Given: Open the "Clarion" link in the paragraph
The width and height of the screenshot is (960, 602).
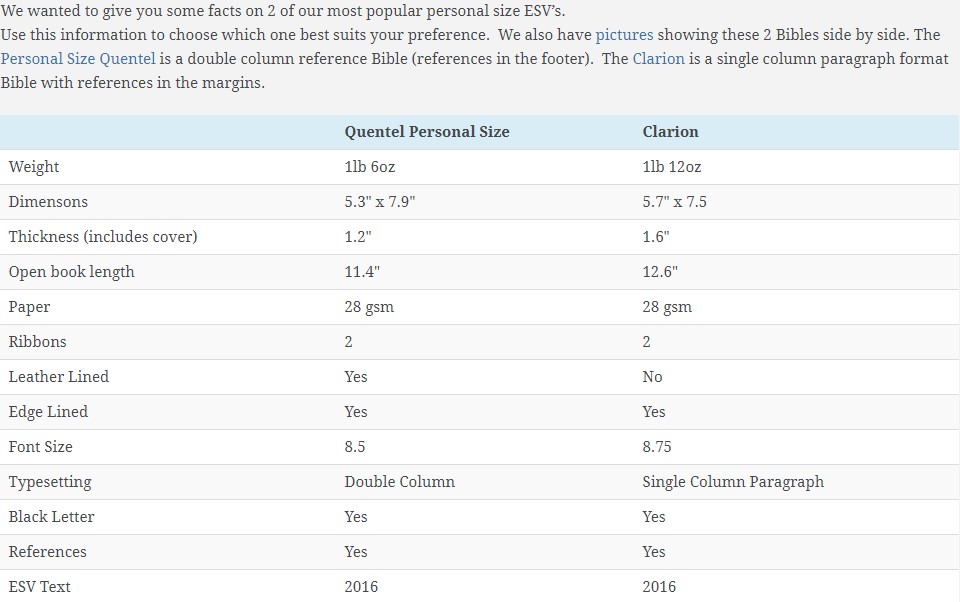Looking at the screenshot, I should (x=658, y=59).
